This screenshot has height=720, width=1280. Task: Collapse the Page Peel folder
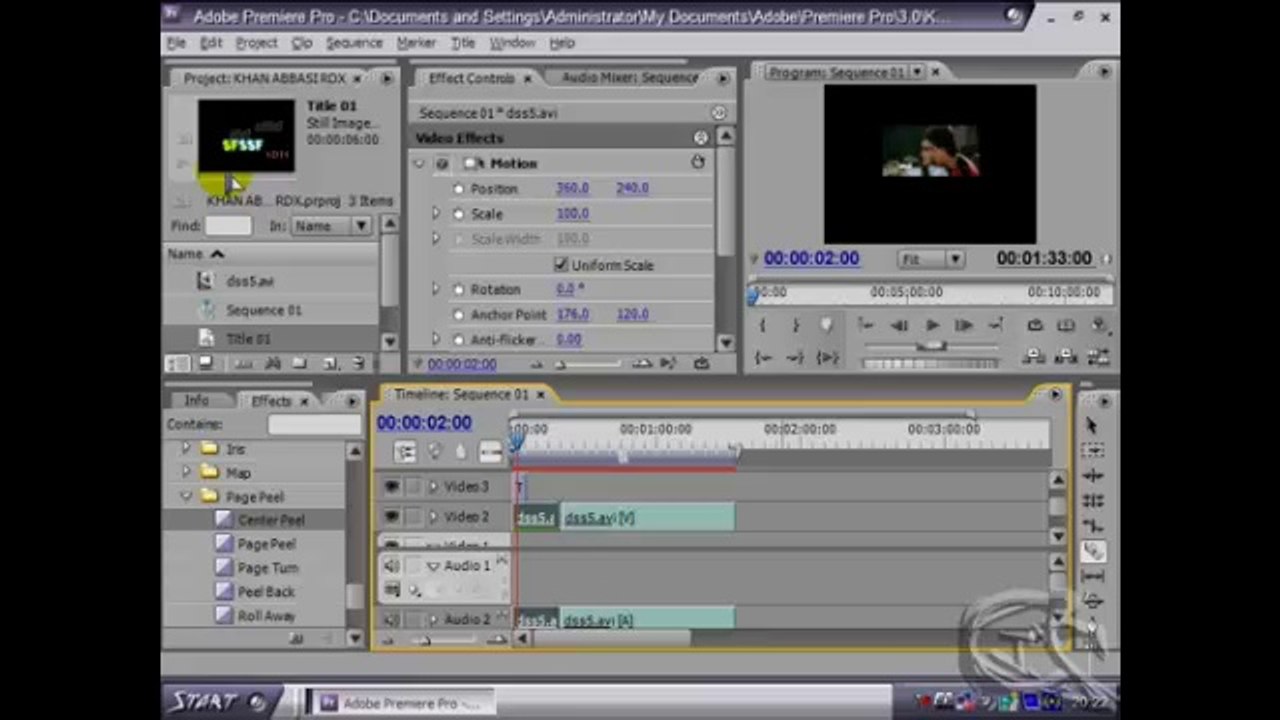(x=186, y=496)
